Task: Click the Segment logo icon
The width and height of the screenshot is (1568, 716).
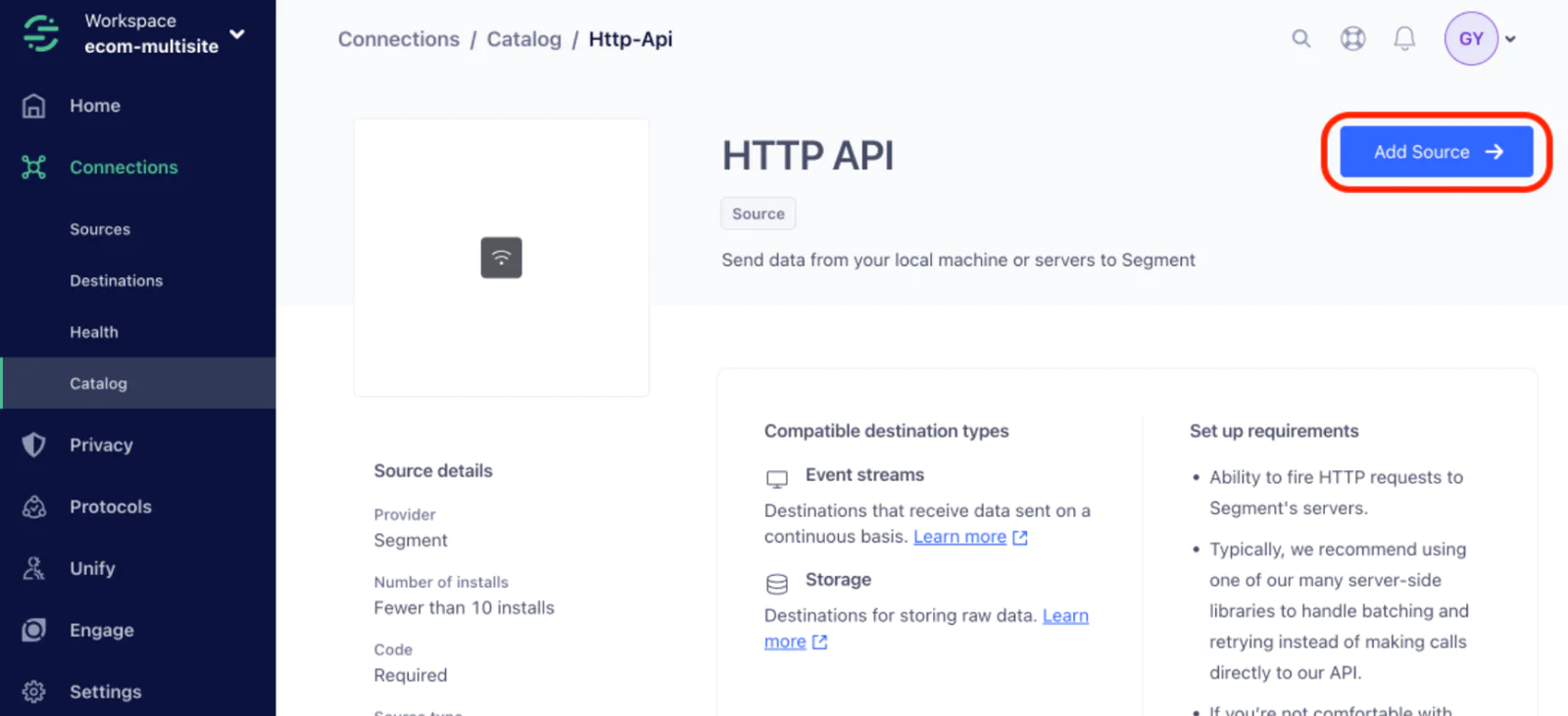Action: pyautogui.click(x=41, y=33)
